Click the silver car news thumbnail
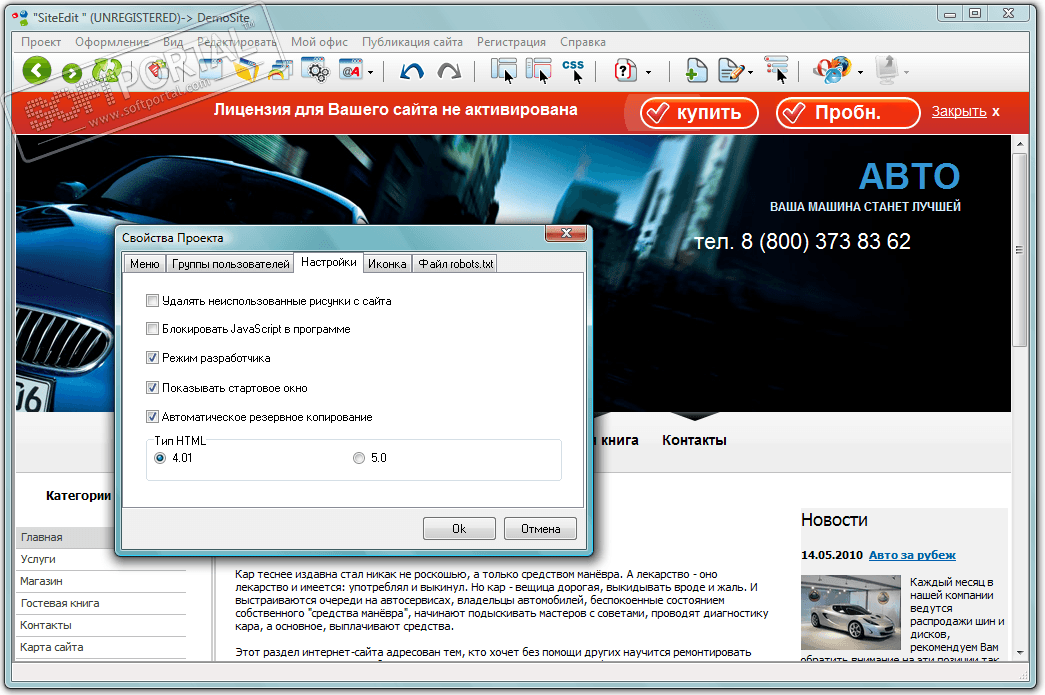The image size is (1045, 695). click(x=850, y=612)
